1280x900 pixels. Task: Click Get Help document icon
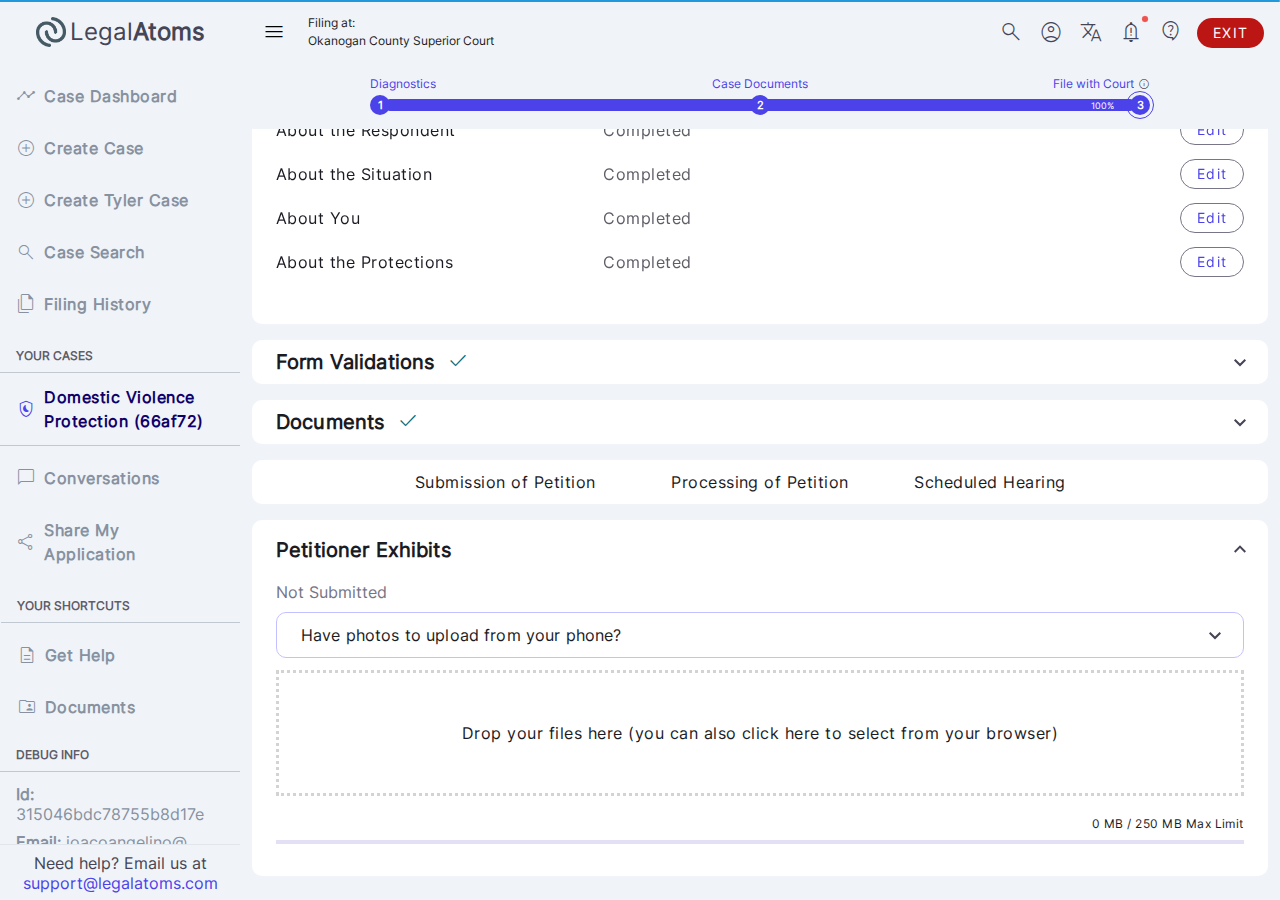tap(27, 655)
